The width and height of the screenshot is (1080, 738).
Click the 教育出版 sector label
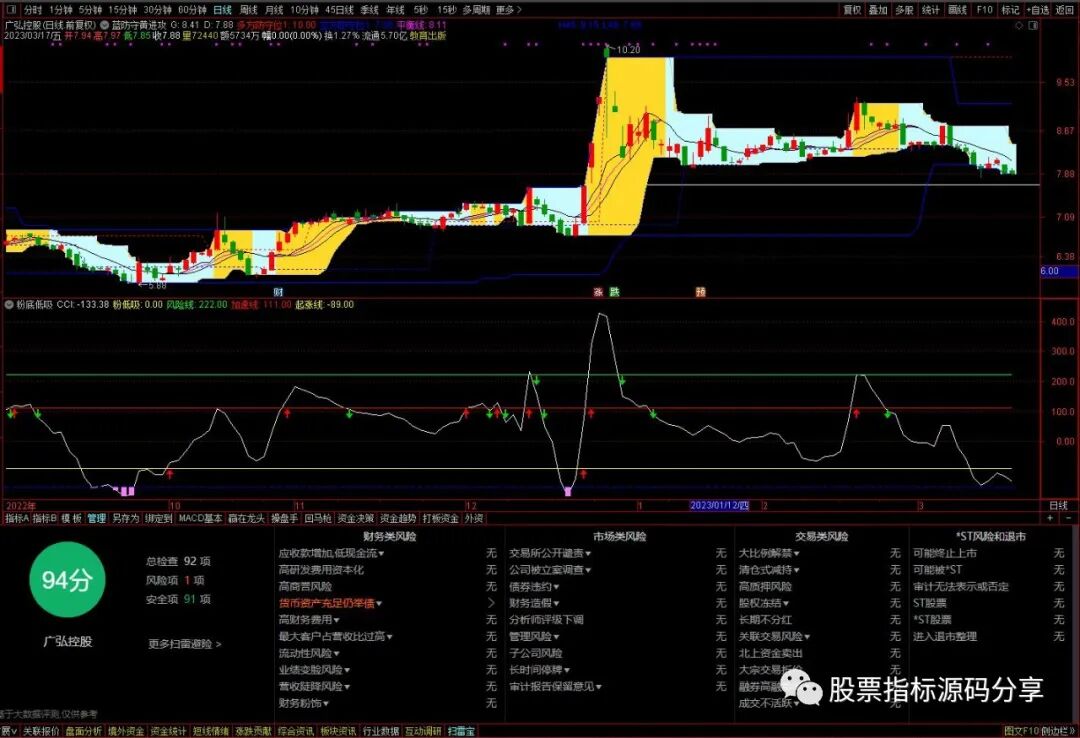[428, 35]
